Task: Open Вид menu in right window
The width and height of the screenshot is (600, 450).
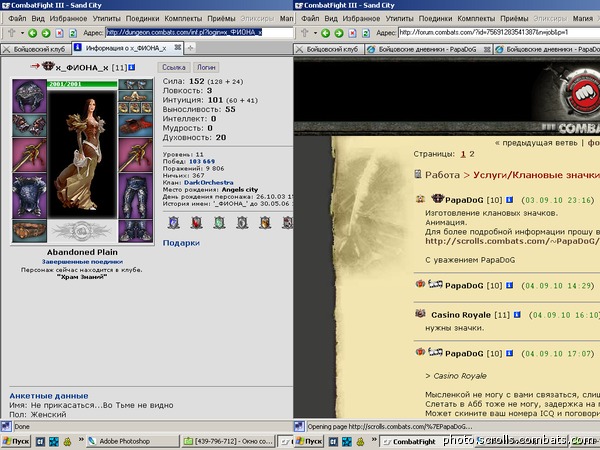Action: [x=331, y=18]
